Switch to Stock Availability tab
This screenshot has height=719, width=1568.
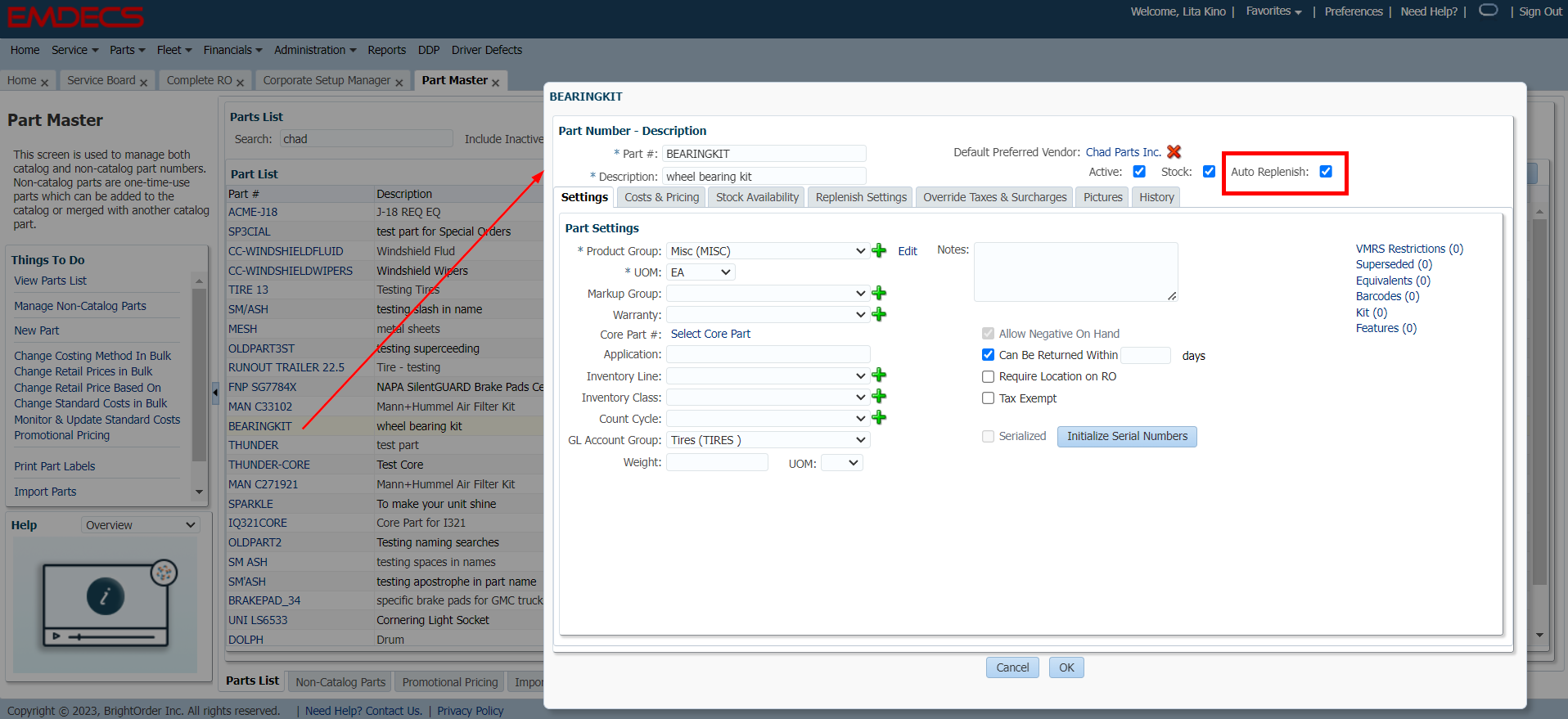coord(757,197)
